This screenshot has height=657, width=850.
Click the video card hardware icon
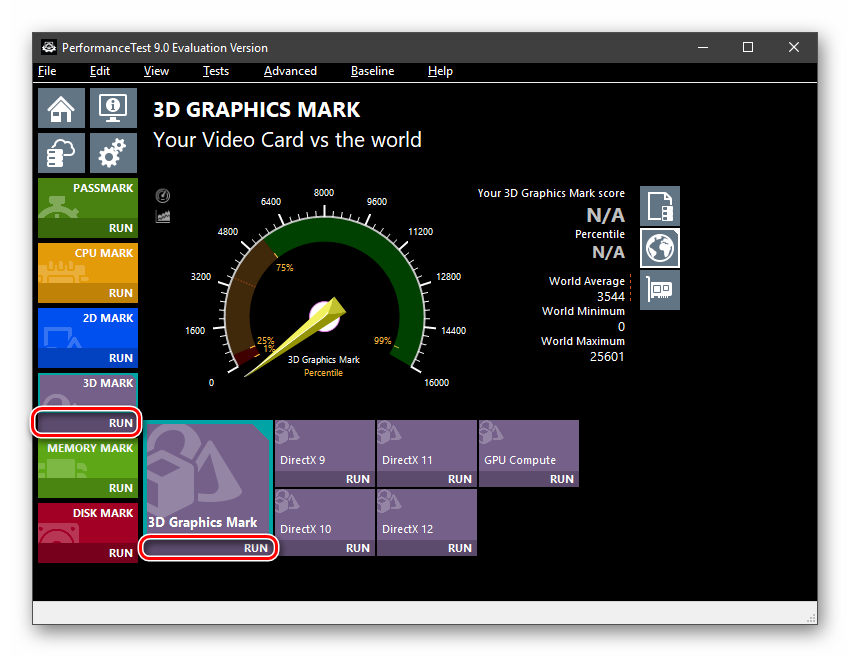coord(660,290)
